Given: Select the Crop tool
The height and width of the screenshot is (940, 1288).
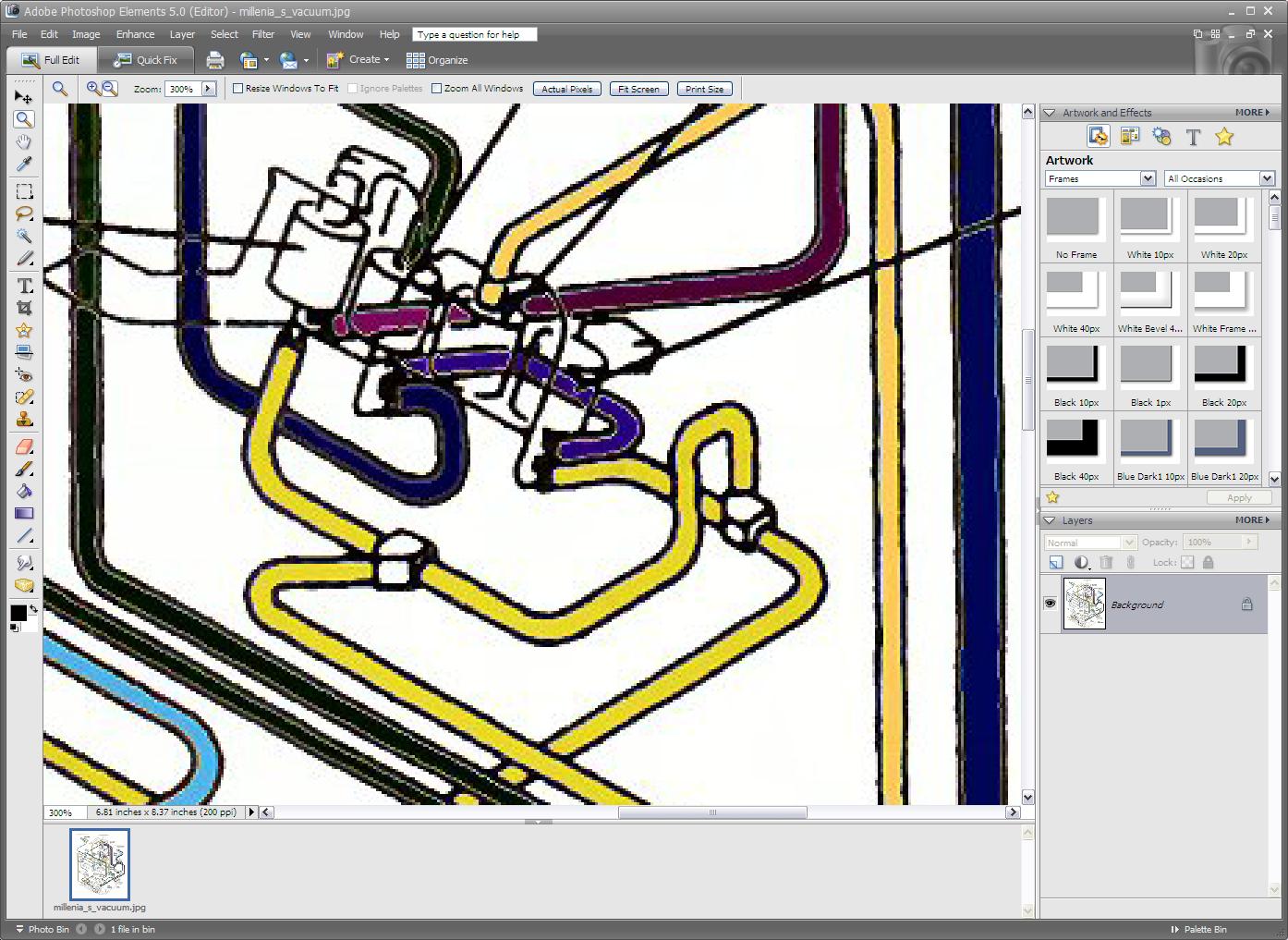Looking at the screenshot, I should 24,308.
